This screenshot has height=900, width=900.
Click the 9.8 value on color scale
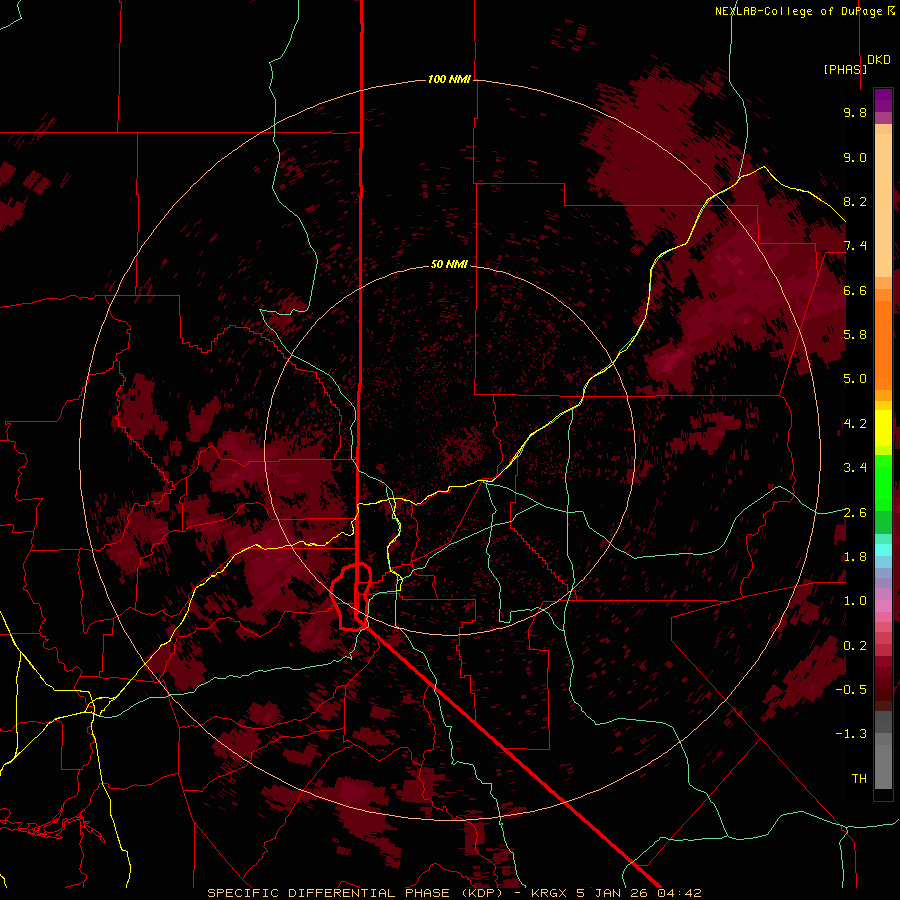[x=855, y=112]
